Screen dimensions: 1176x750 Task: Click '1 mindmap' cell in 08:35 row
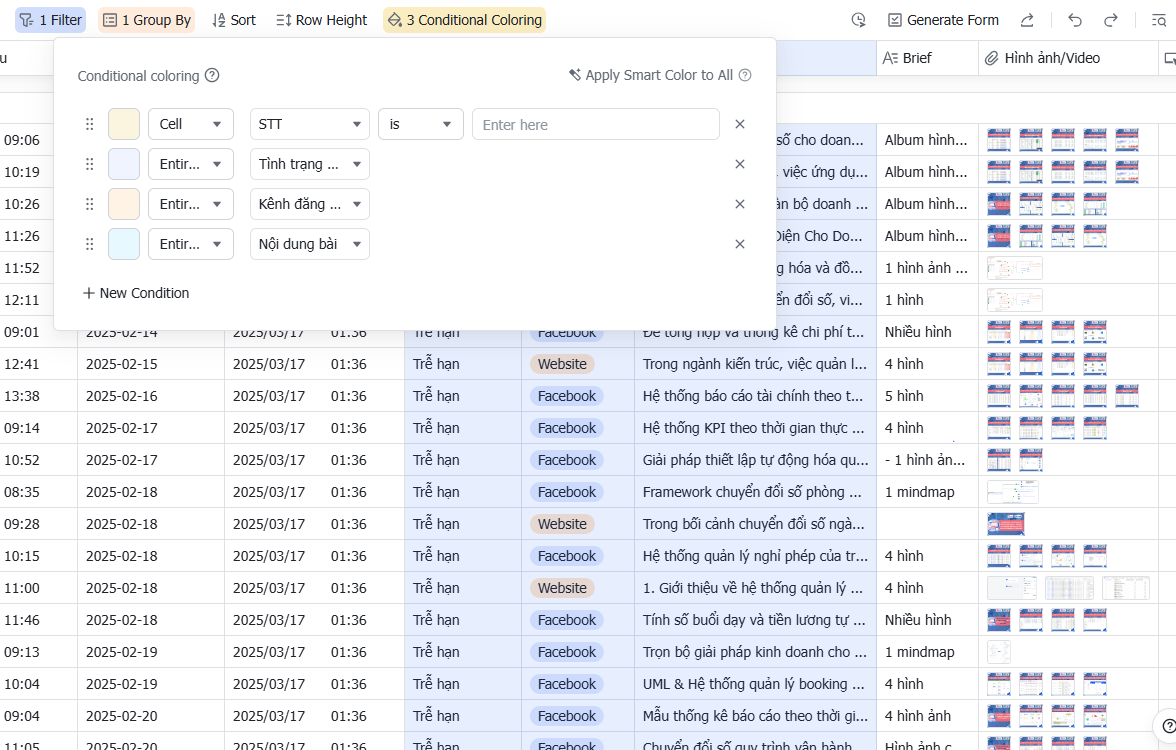click(927, 492)
